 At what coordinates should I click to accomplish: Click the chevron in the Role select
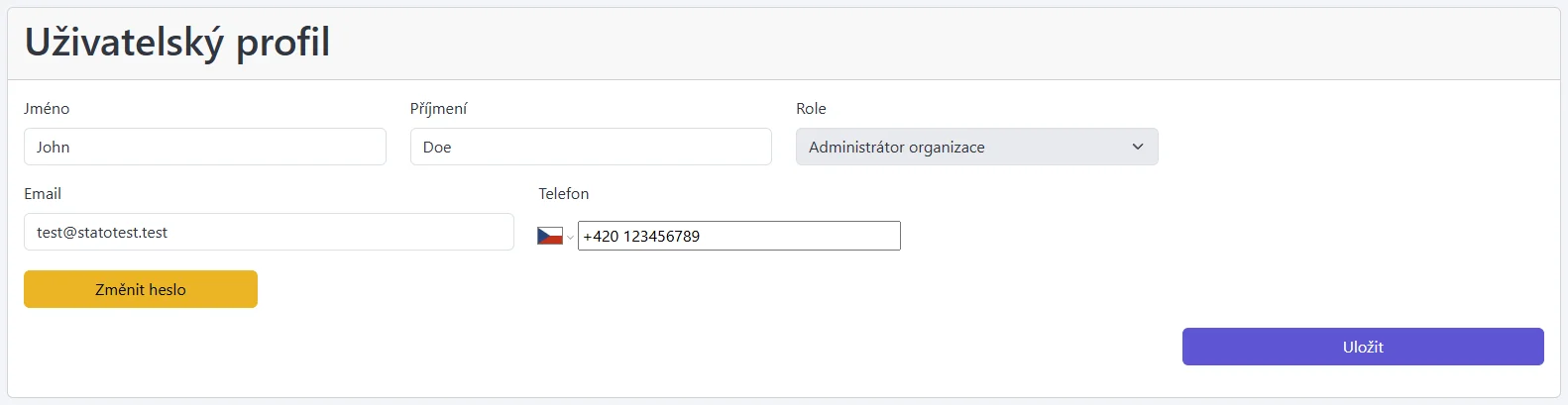click(x=1137, y=147)
